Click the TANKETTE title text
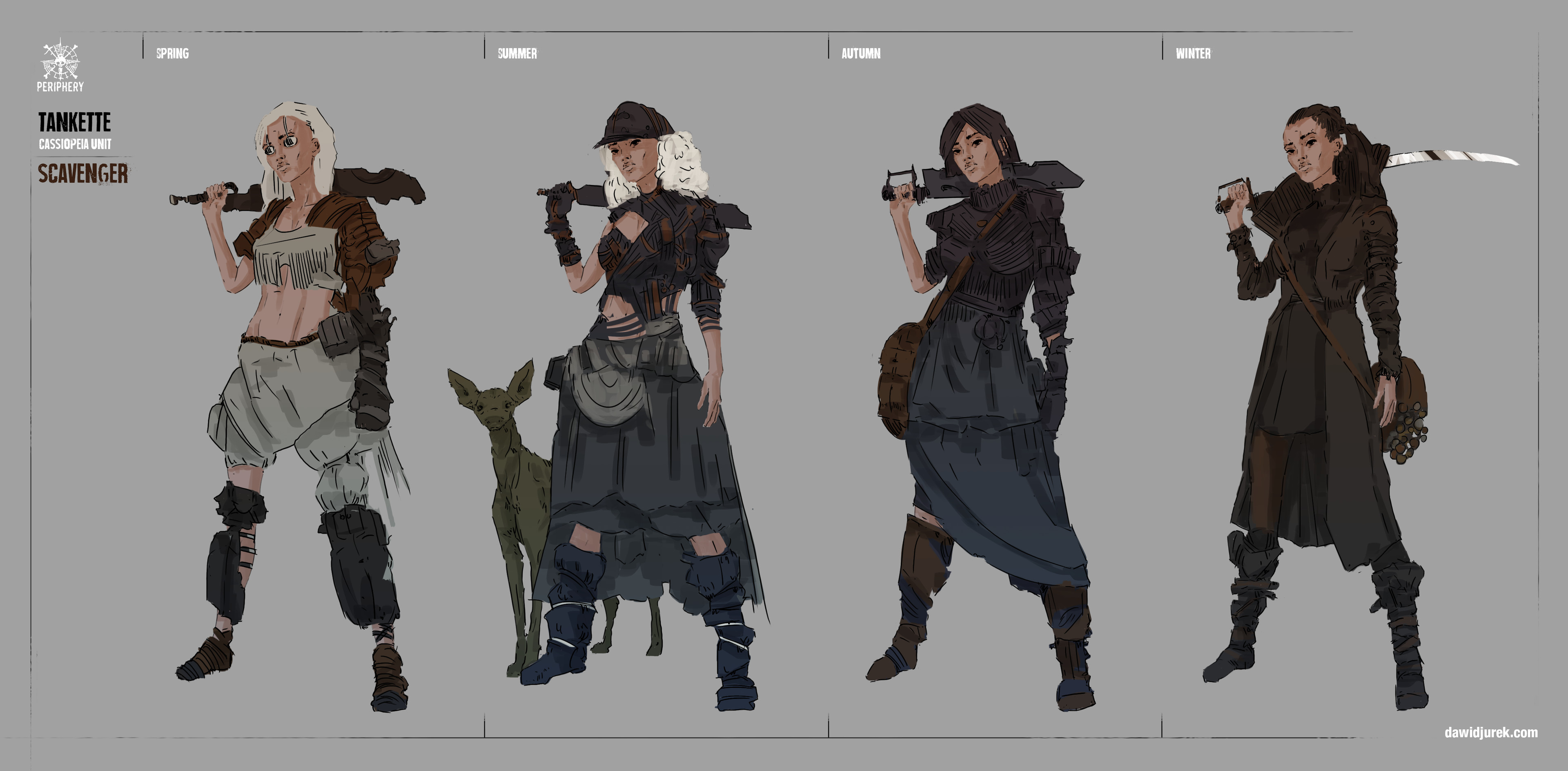 74,123
